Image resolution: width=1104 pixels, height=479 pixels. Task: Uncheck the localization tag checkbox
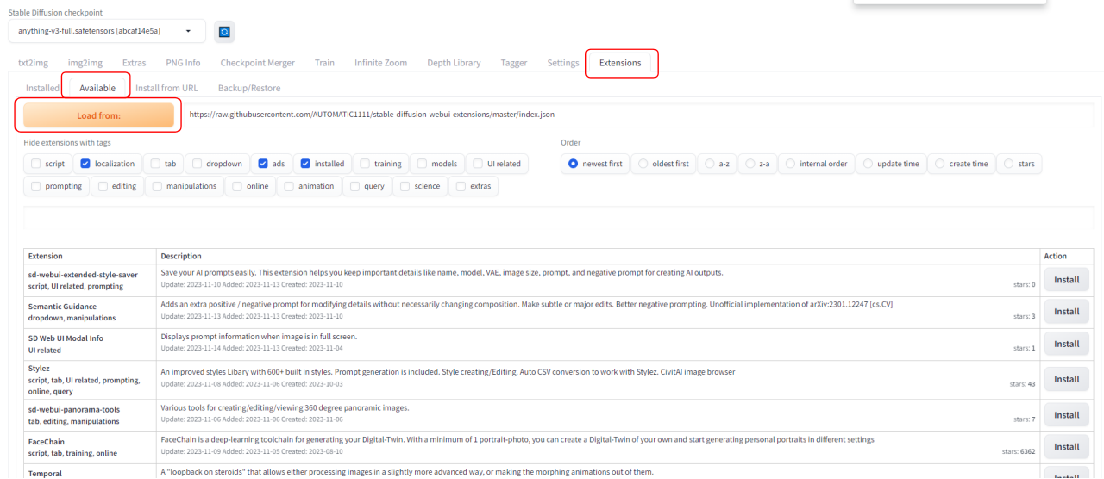[x=86, y=163]
